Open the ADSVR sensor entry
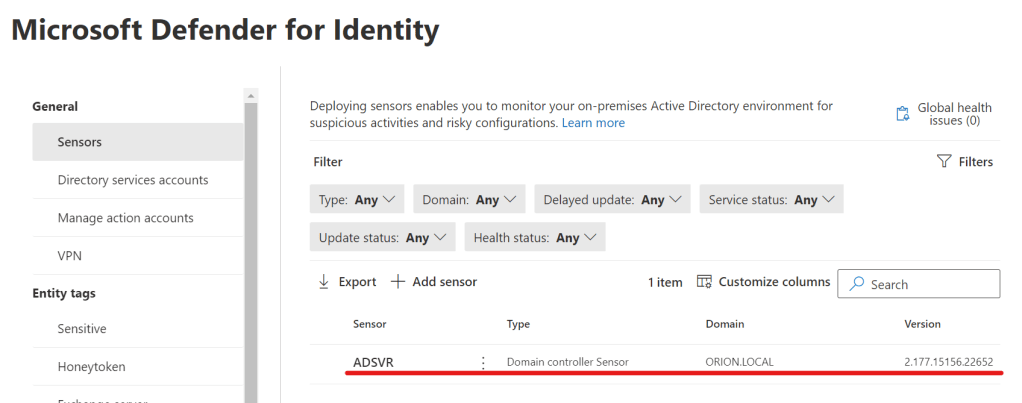Image resolution: width=1022 pixels, height=403 pixels. pyautogui.click(x=373, y=362)
